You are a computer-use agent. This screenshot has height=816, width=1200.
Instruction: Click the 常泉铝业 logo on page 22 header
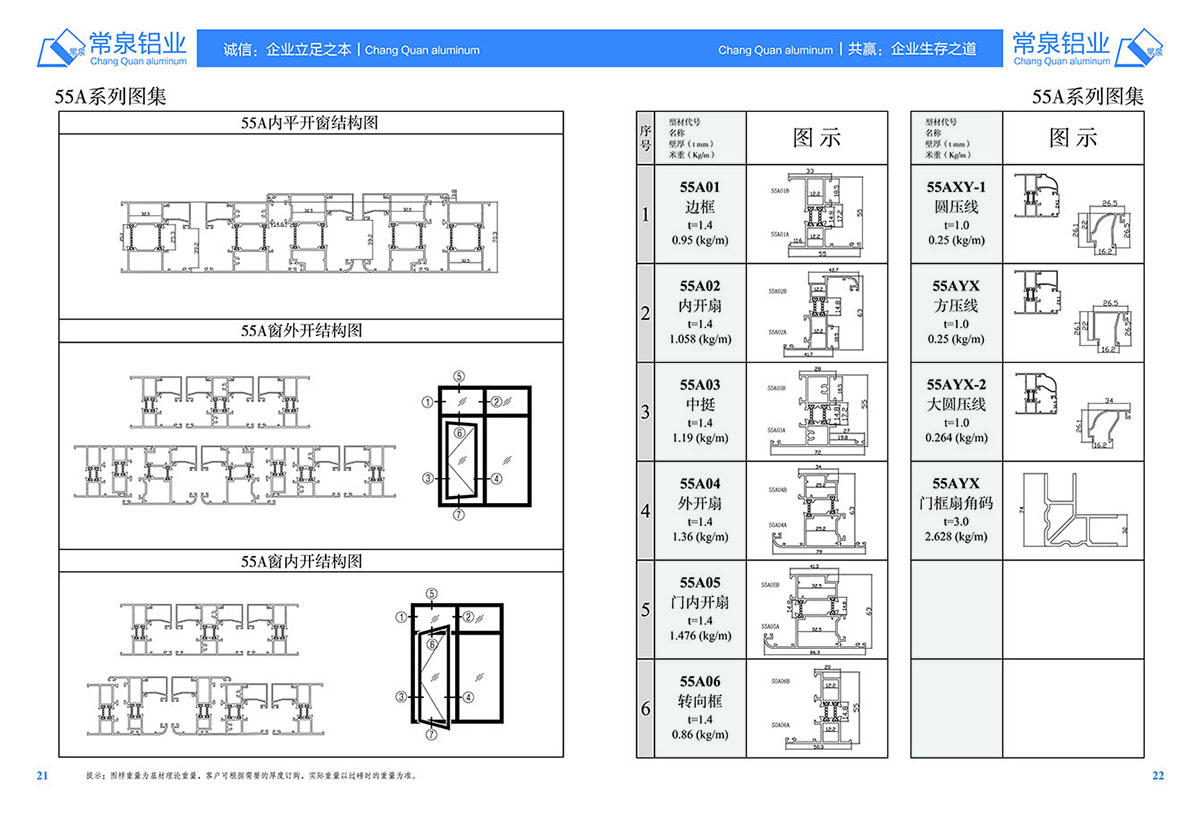tap(1088, 48)
